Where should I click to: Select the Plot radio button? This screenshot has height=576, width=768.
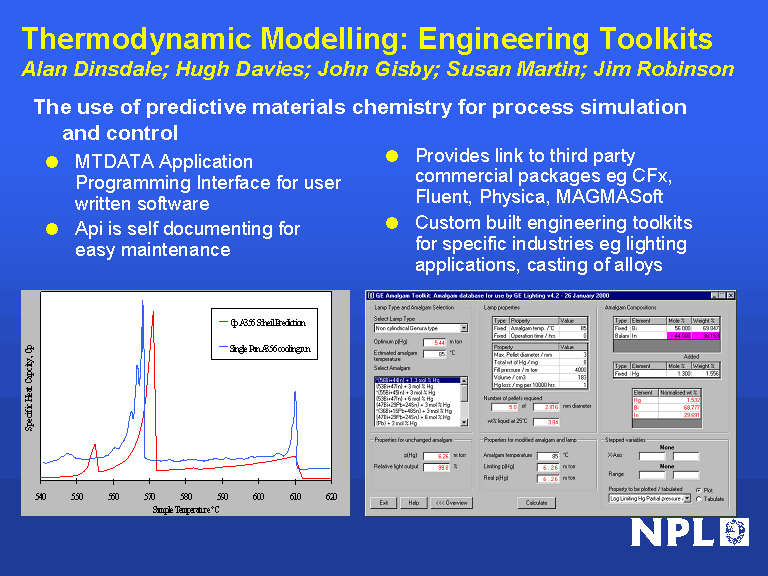click(x=697, y=490)
